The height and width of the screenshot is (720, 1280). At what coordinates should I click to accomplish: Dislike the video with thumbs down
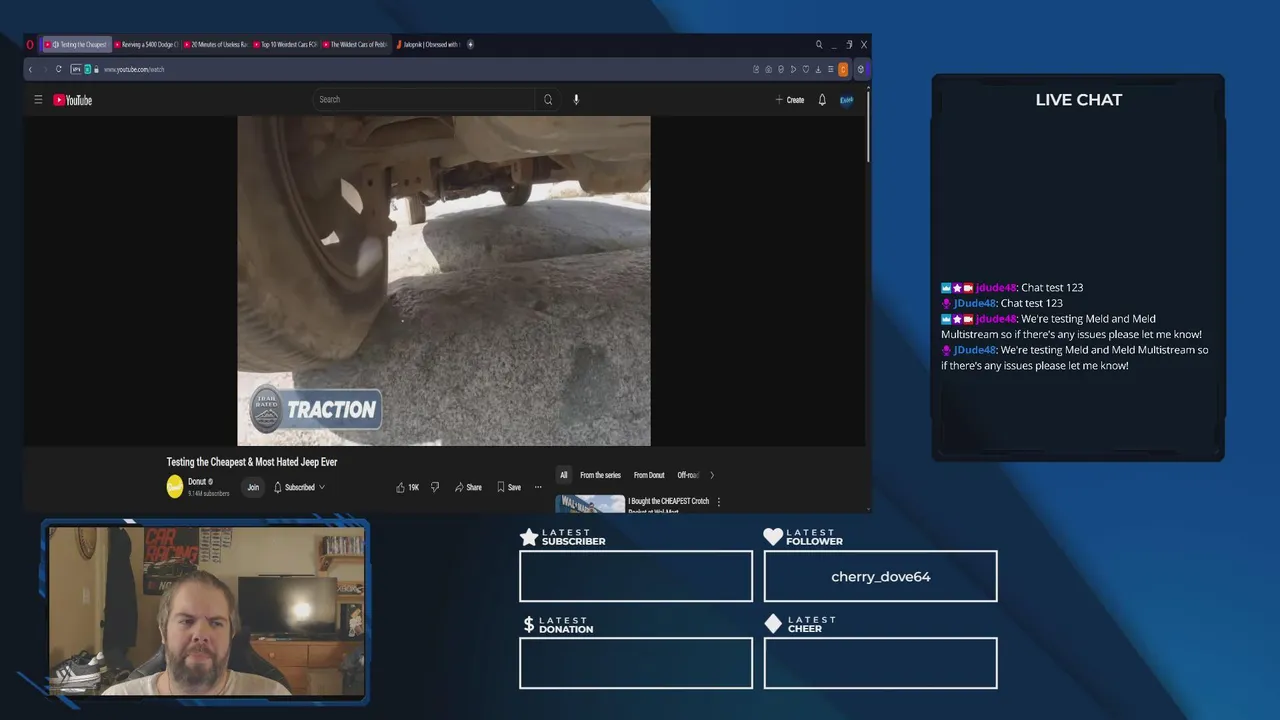coord(434,487)
